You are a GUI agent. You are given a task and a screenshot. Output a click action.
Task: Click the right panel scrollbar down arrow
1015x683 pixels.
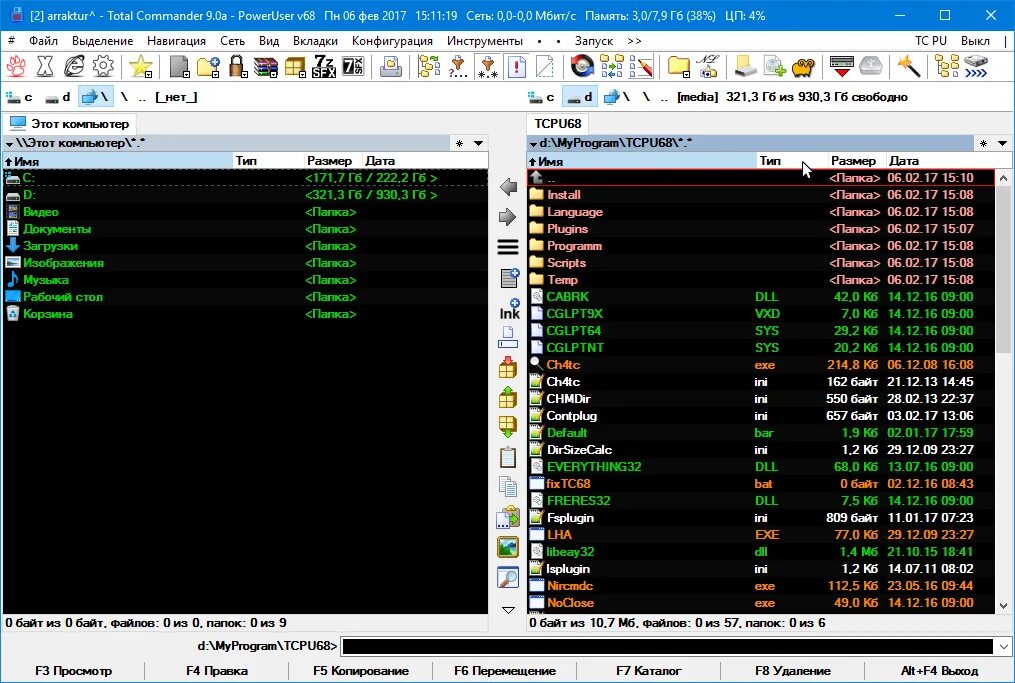point(1003,606)
